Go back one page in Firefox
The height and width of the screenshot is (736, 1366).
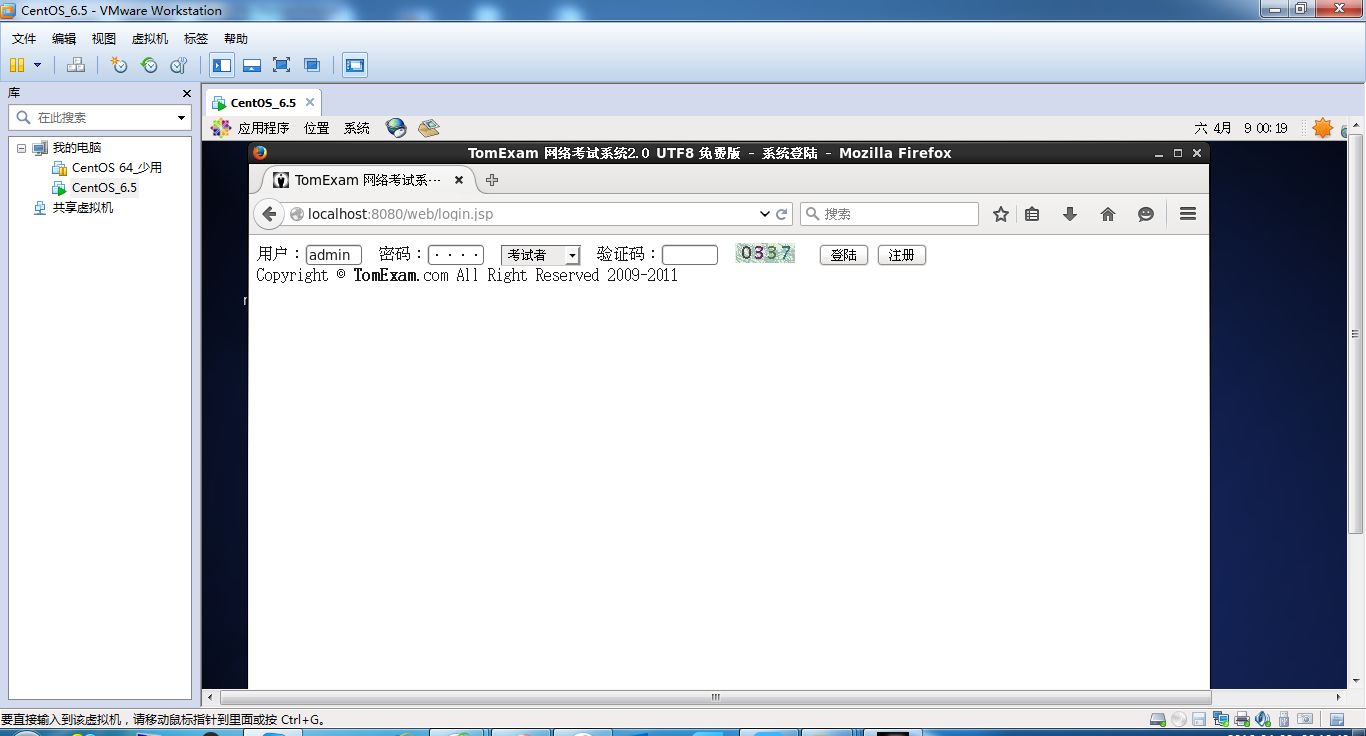click(269, 214)
